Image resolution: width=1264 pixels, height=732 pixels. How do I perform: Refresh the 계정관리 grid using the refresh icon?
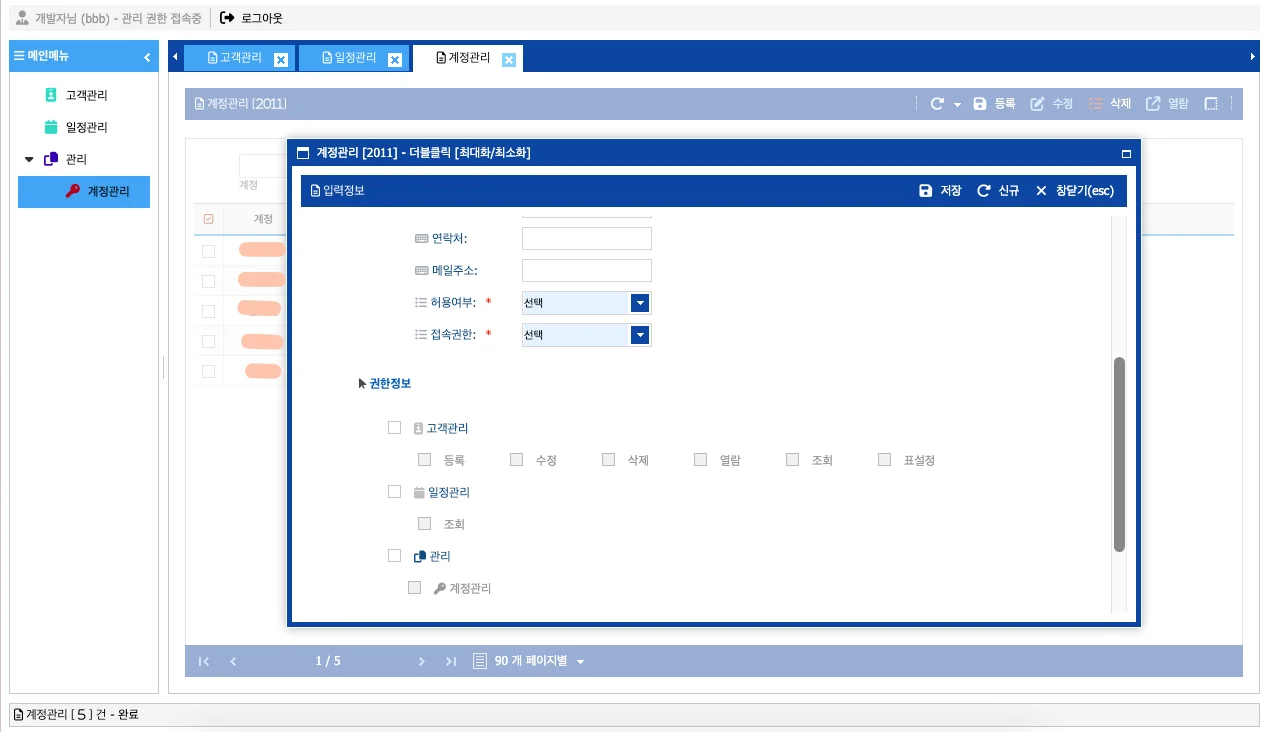[937, 102]
